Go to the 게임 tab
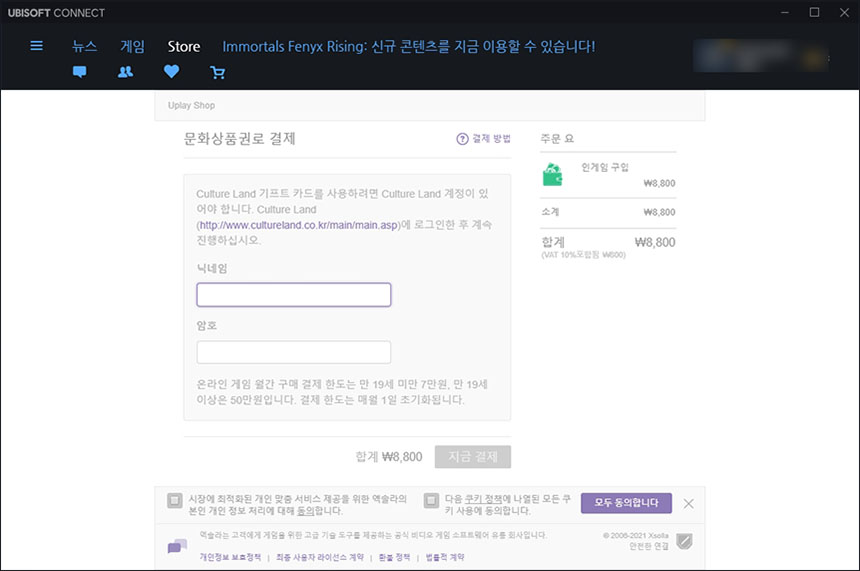860x571 pixels. coord(132,46)
